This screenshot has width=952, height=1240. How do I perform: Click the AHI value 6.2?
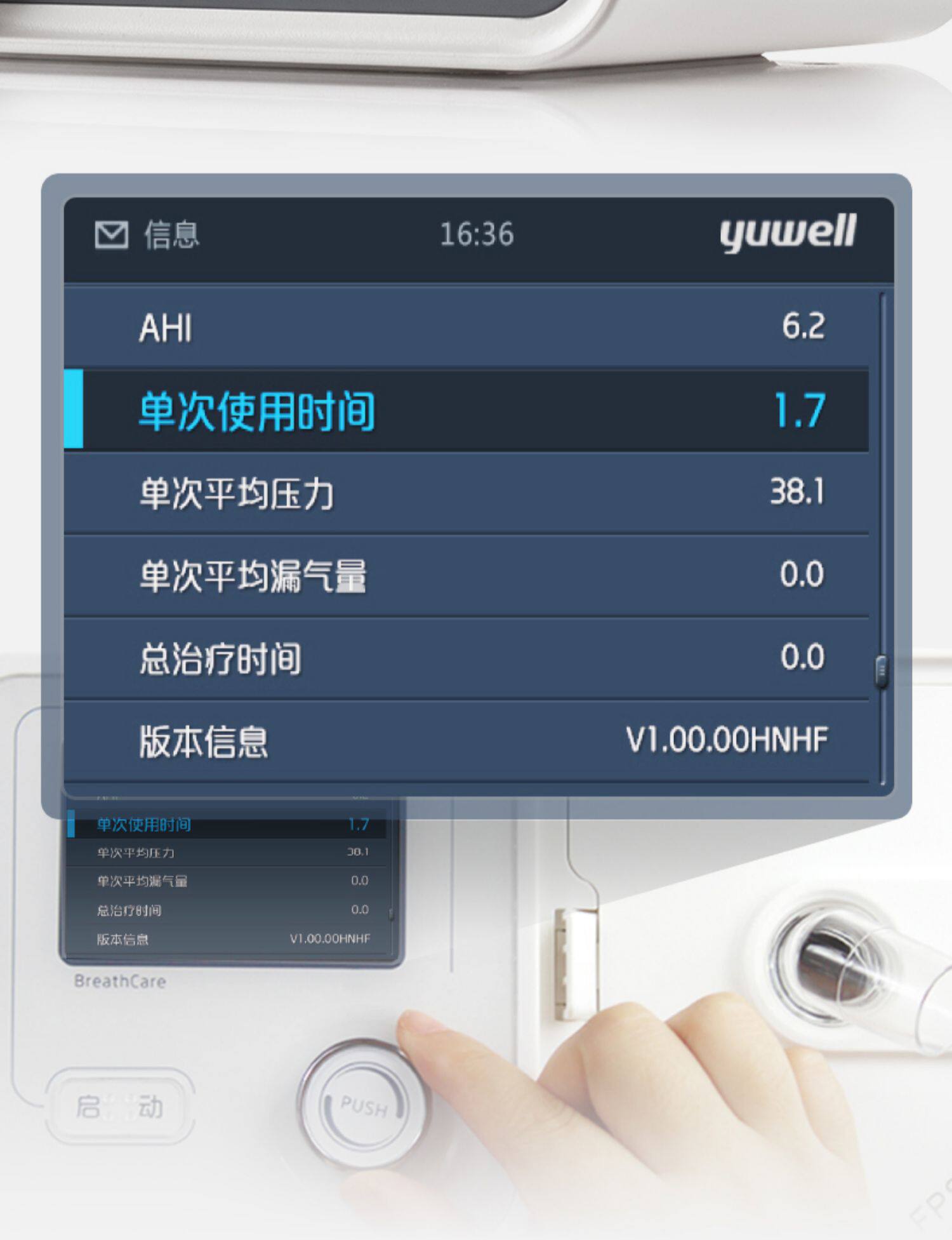(803, 326)
